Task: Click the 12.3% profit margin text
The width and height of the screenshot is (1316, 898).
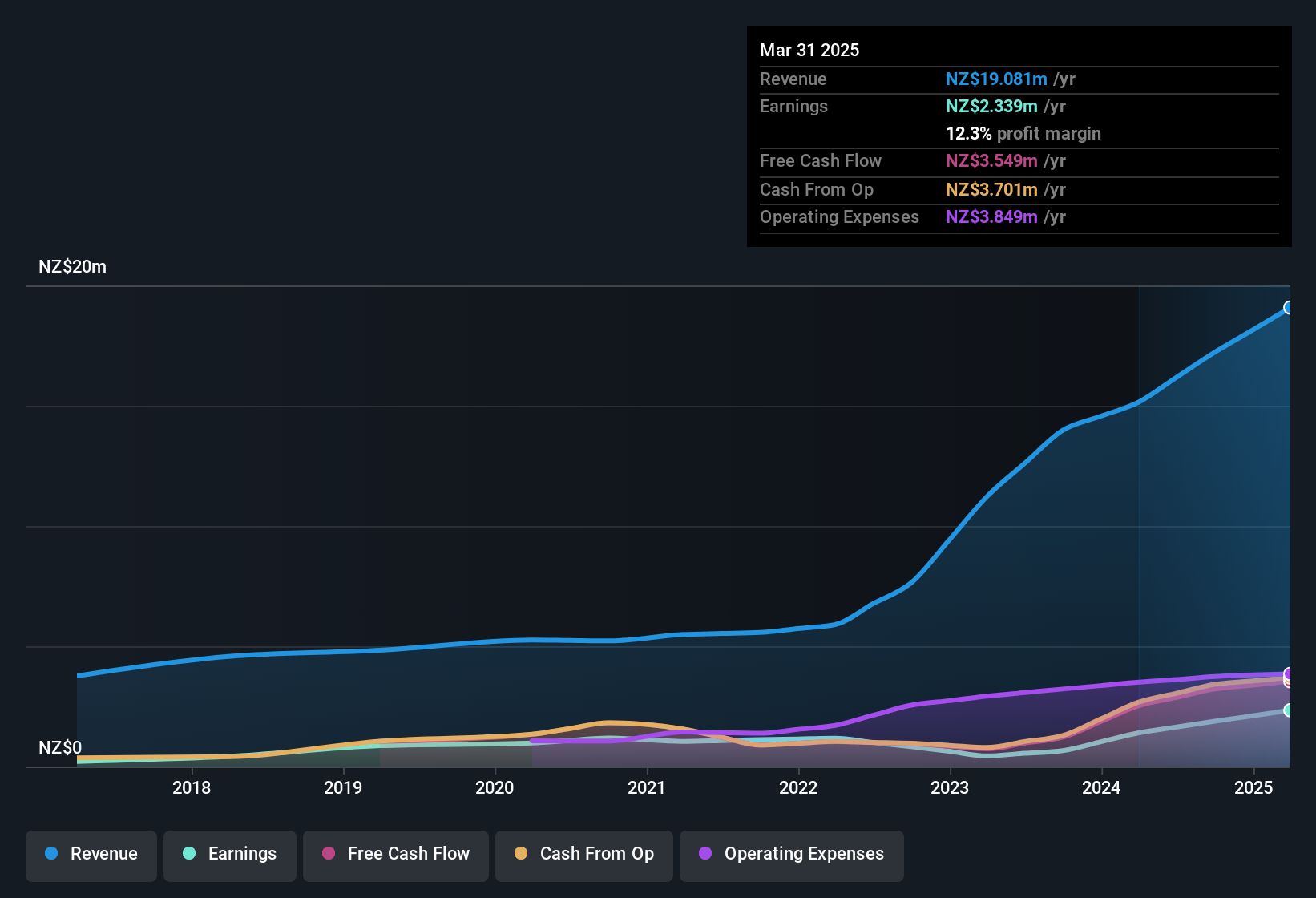Action: [x=1023, y=134]
